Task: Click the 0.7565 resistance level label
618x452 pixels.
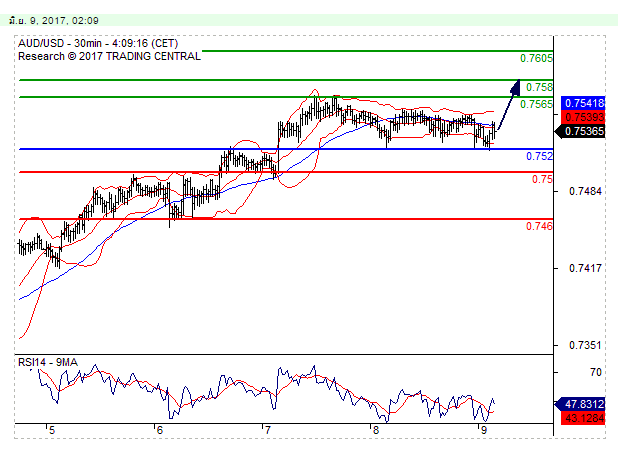Action: [536, 104]
